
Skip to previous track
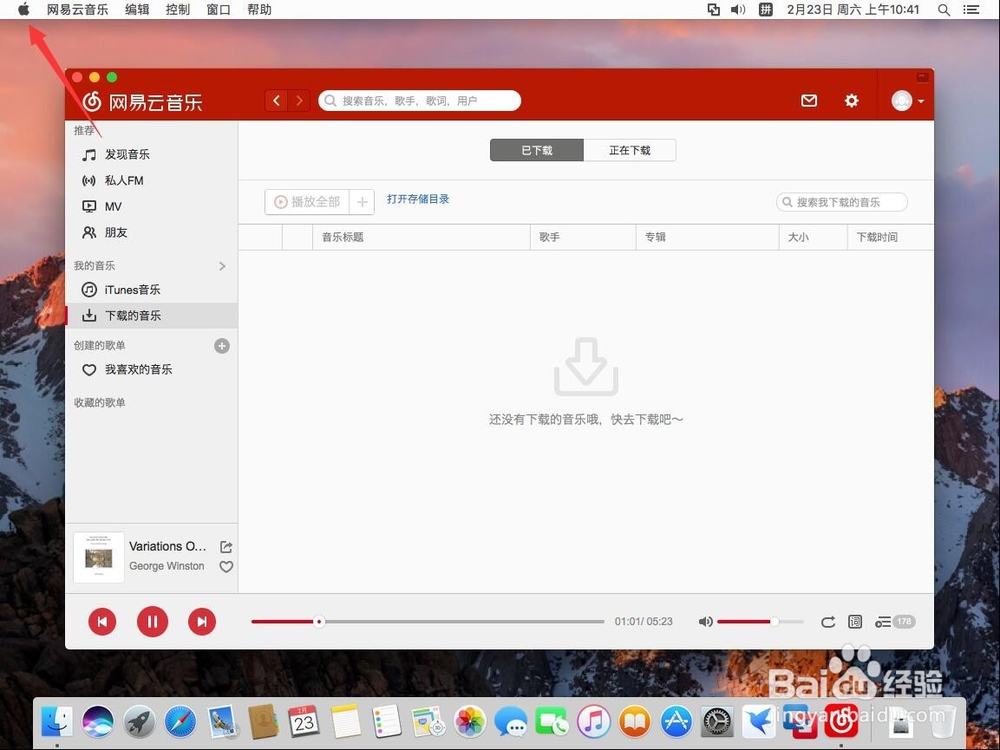102,622
